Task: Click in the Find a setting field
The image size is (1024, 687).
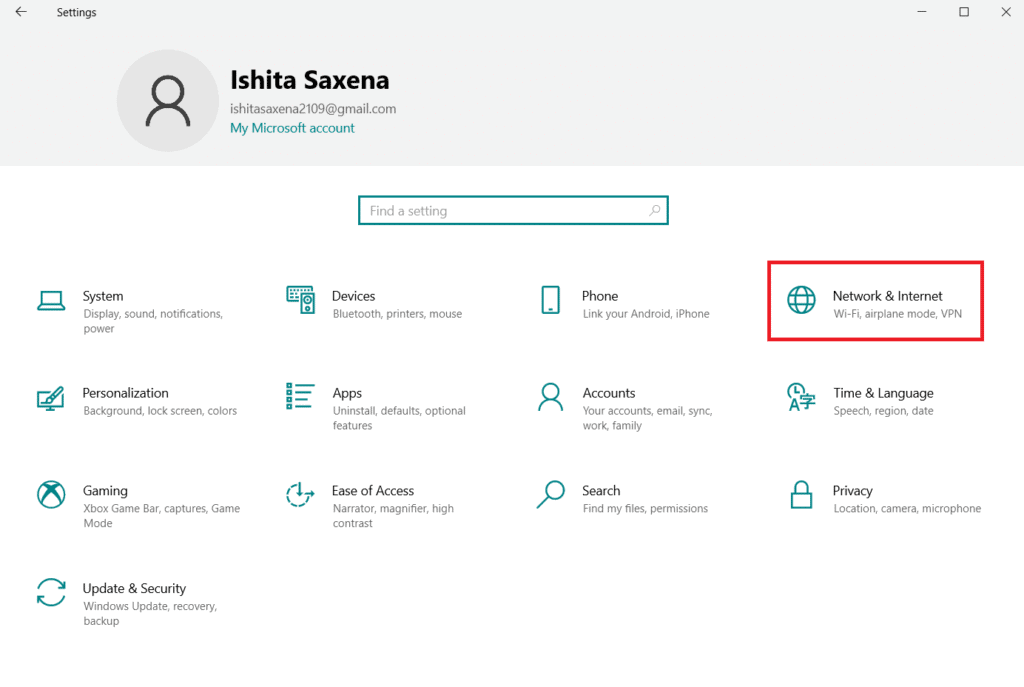Action: click(505, 211)
